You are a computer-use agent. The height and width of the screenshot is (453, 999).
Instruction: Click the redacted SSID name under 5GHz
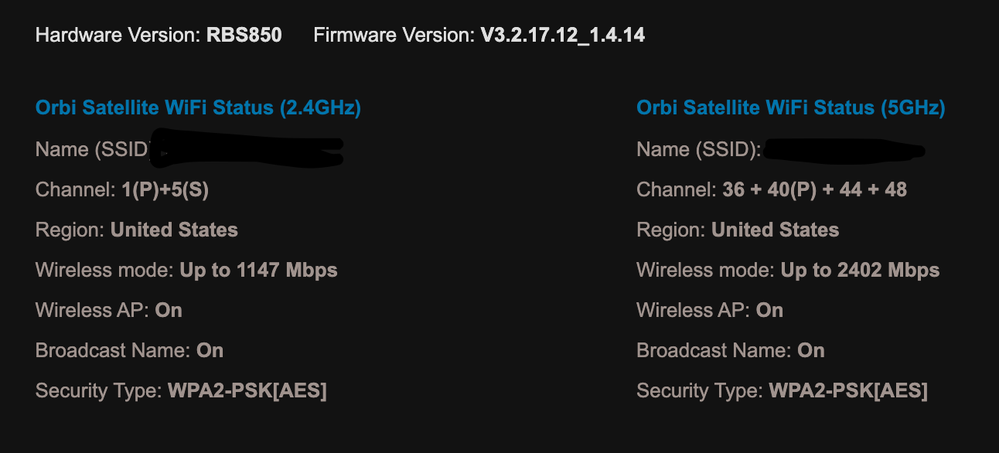click(845, 150)
